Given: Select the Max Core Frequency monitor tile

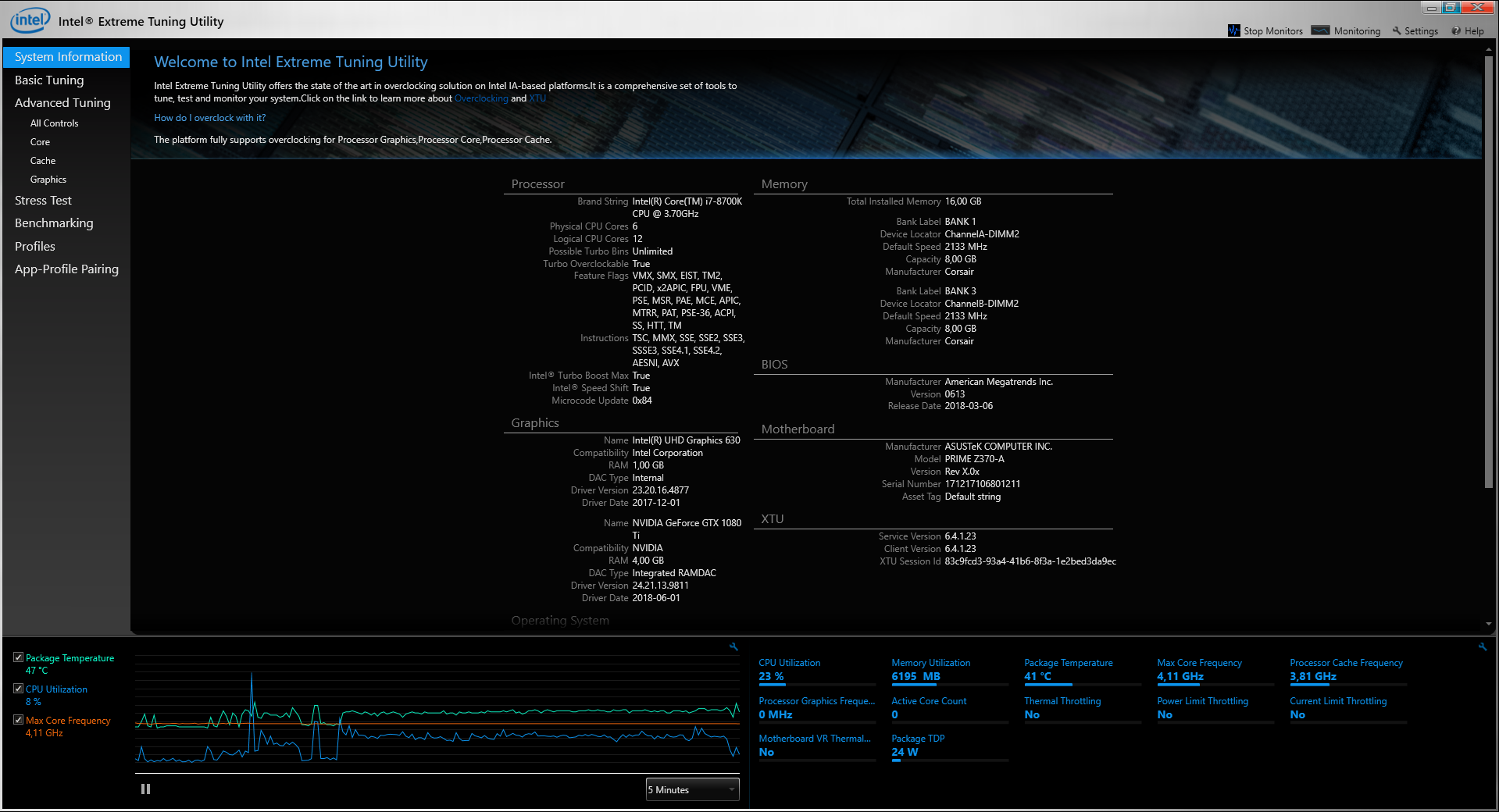Looking at the screenshot, I should pos(1215,671).
